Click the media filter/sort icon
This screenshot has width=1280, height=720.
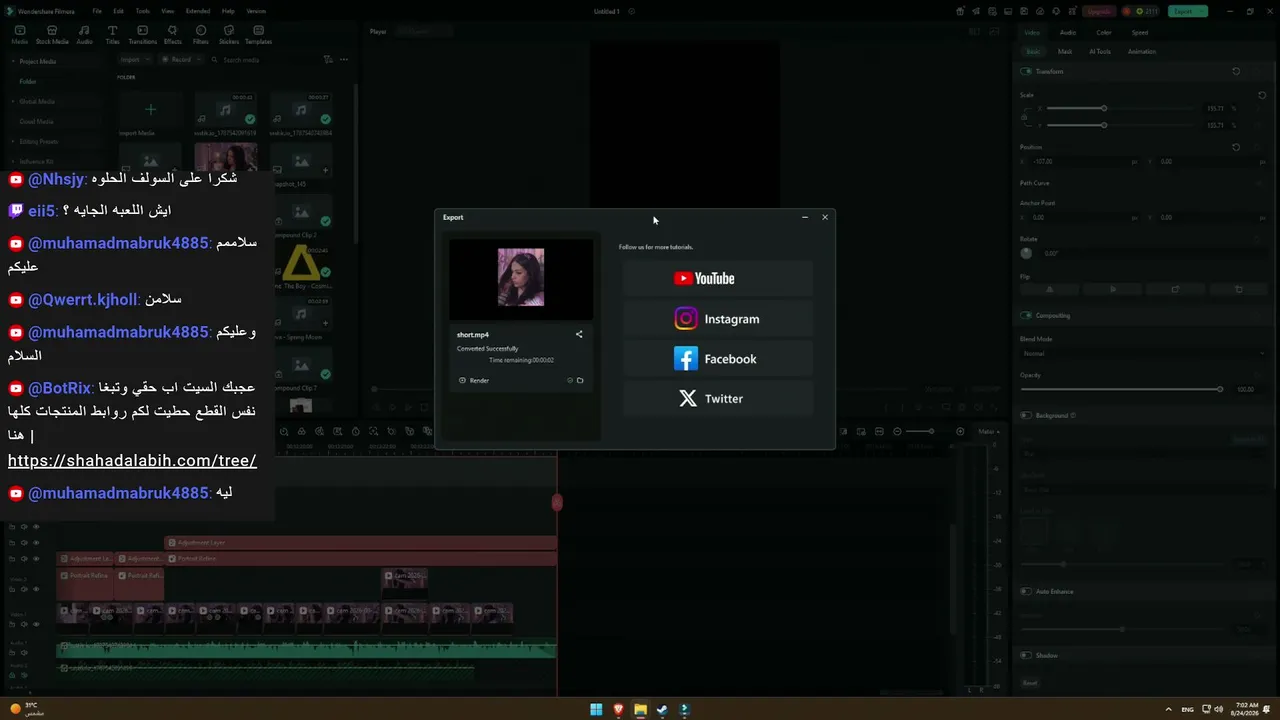pyautogui.click(x=328, y=59)
